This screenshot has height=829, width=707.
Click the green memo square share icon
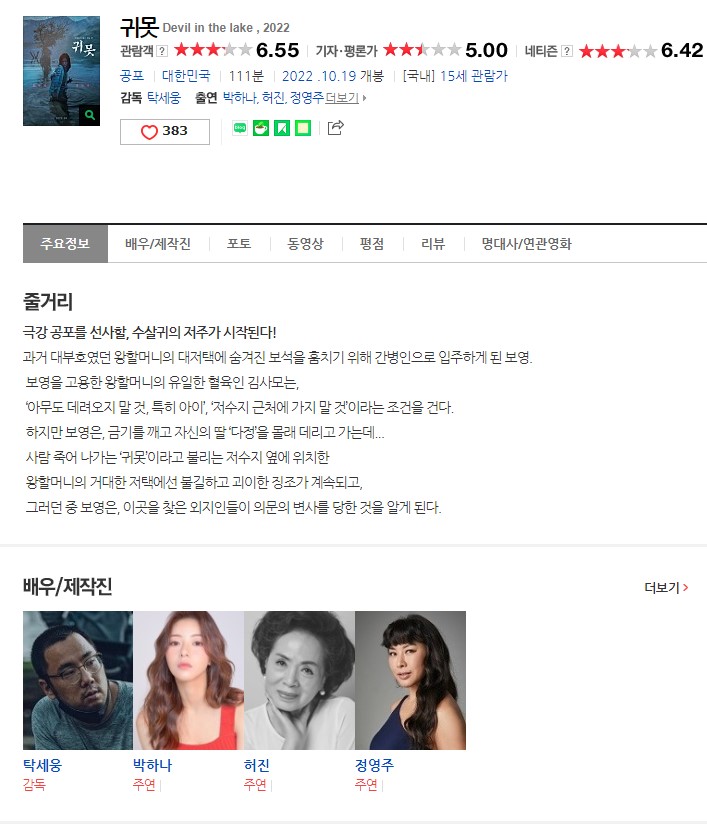pyautogui.click(x=303, y=128)
